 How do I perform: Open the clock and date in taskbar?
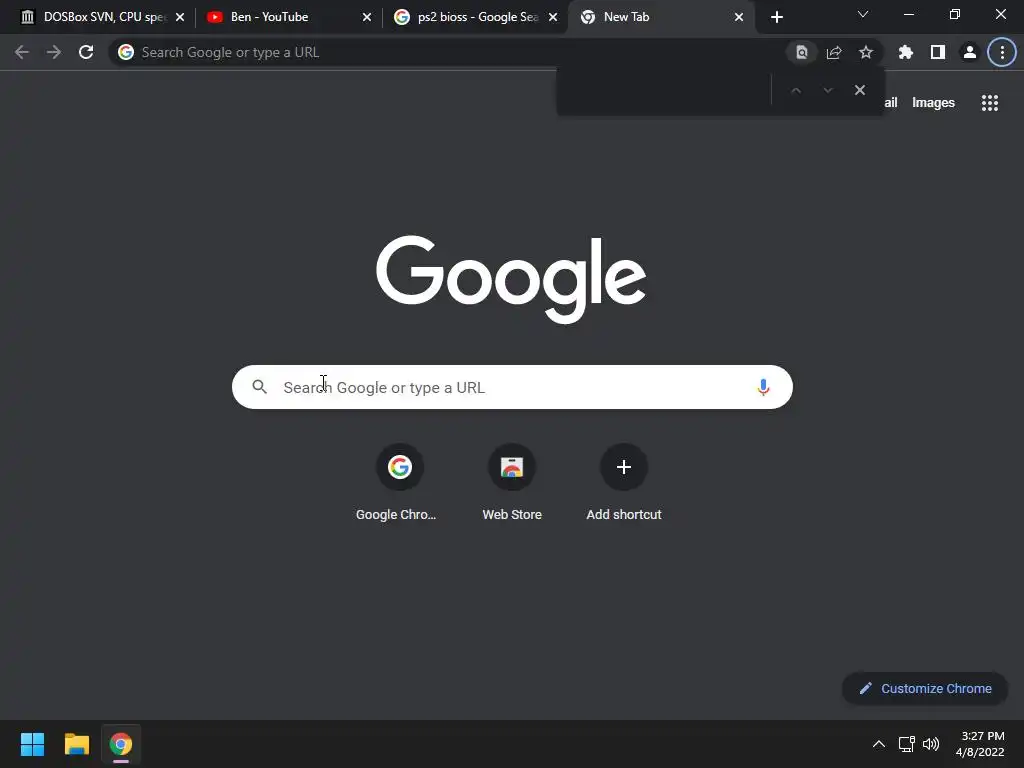980,744
